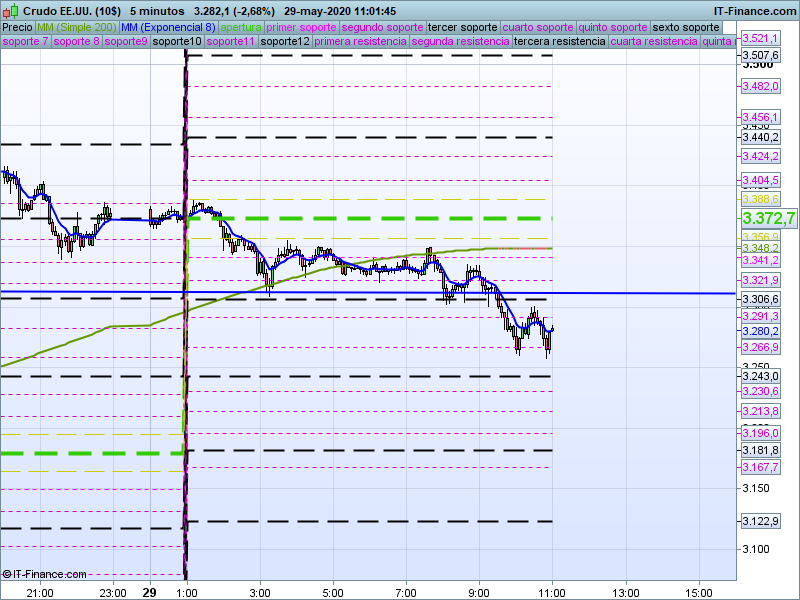Click the 7:00 time axis label
The image size is (800, 600).
pos(406,593)
